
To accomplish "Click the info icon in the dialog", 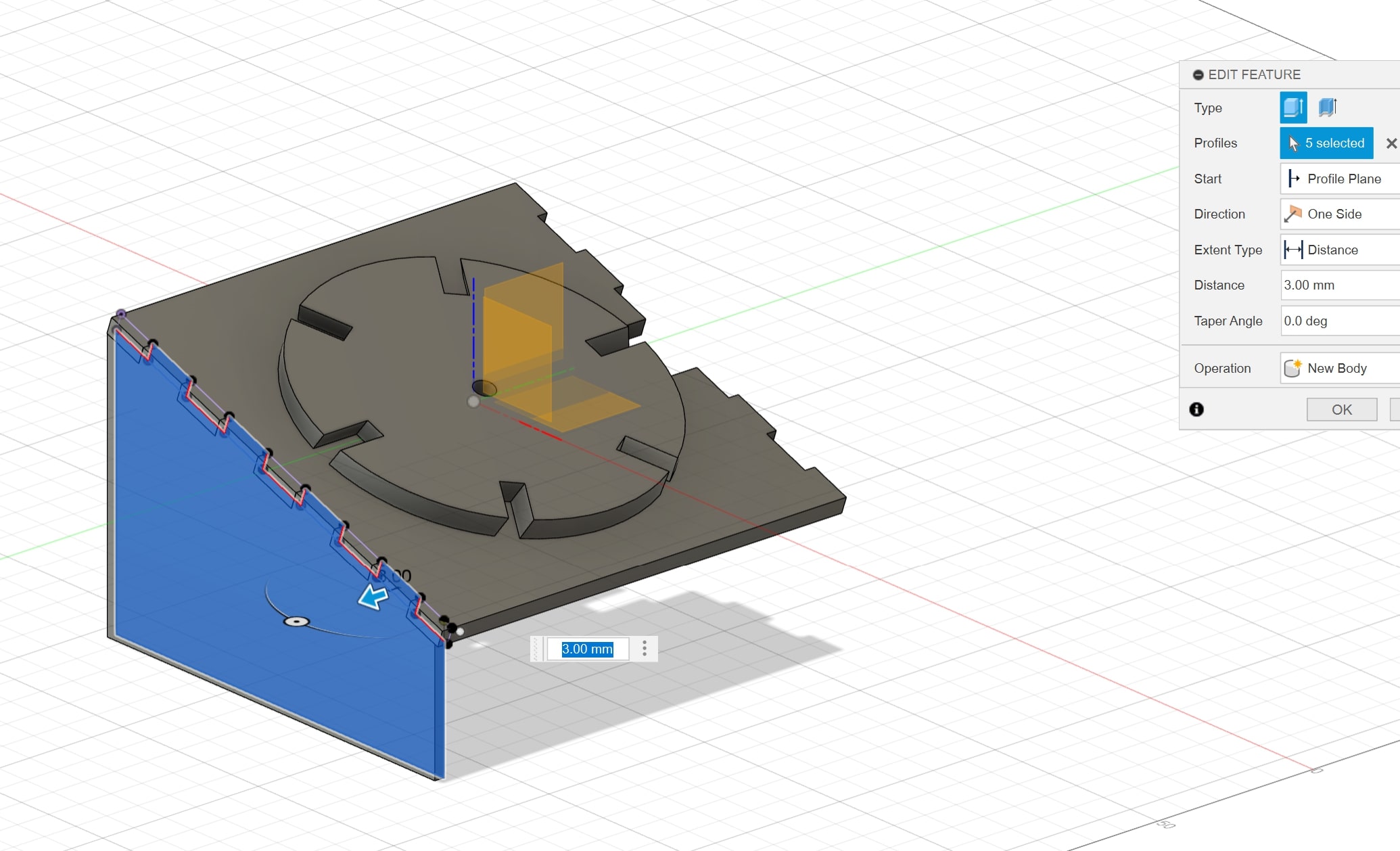I will tap(1196, 409).
